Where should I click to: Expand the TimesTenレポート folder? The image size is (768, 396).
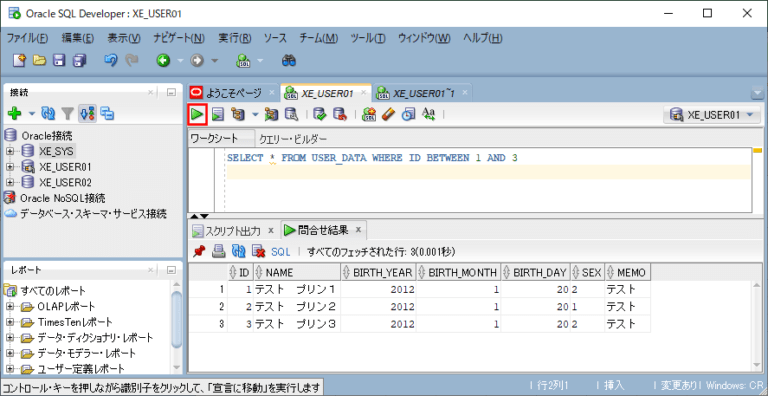click(10, 322)
